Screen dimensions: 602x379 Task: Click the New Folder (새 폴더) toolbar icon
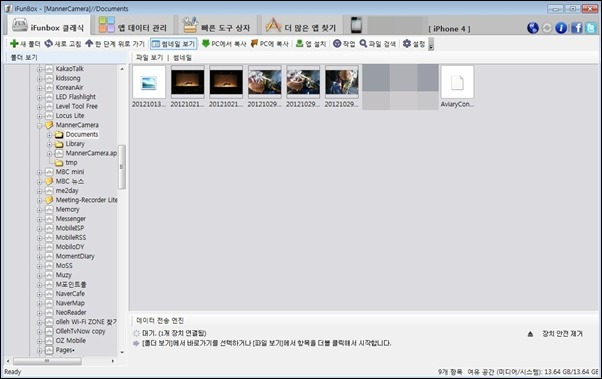coord(14,44)
